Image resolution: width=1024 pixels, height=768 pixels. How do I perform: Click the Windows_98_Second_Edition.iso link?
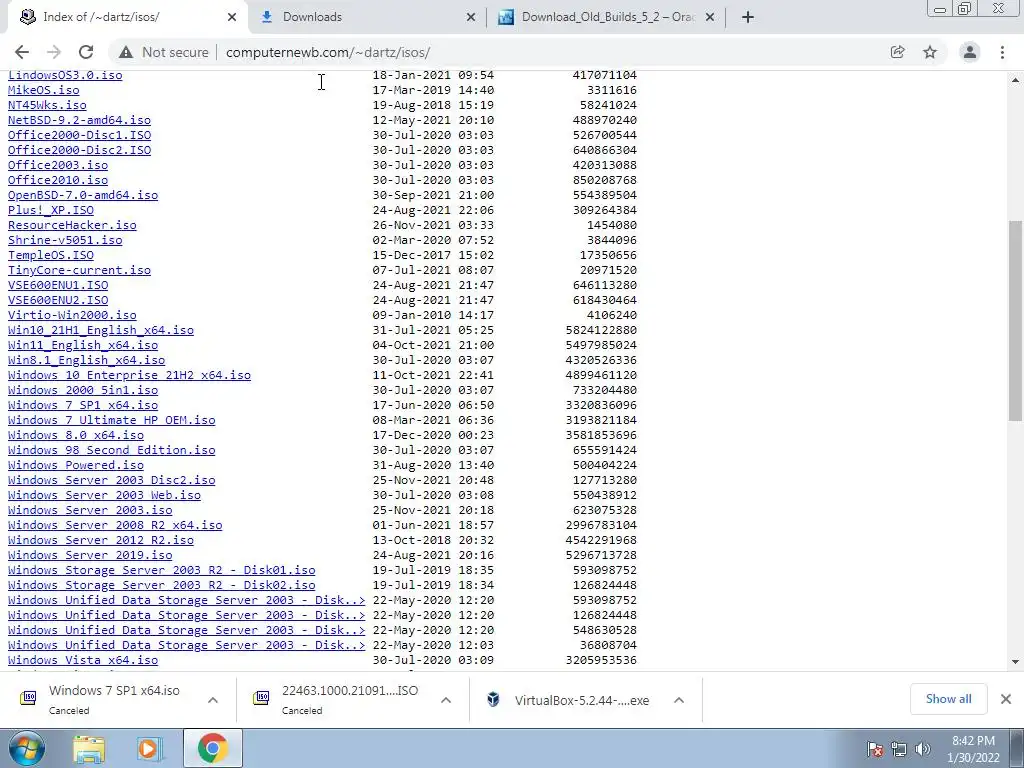[112, 450]
